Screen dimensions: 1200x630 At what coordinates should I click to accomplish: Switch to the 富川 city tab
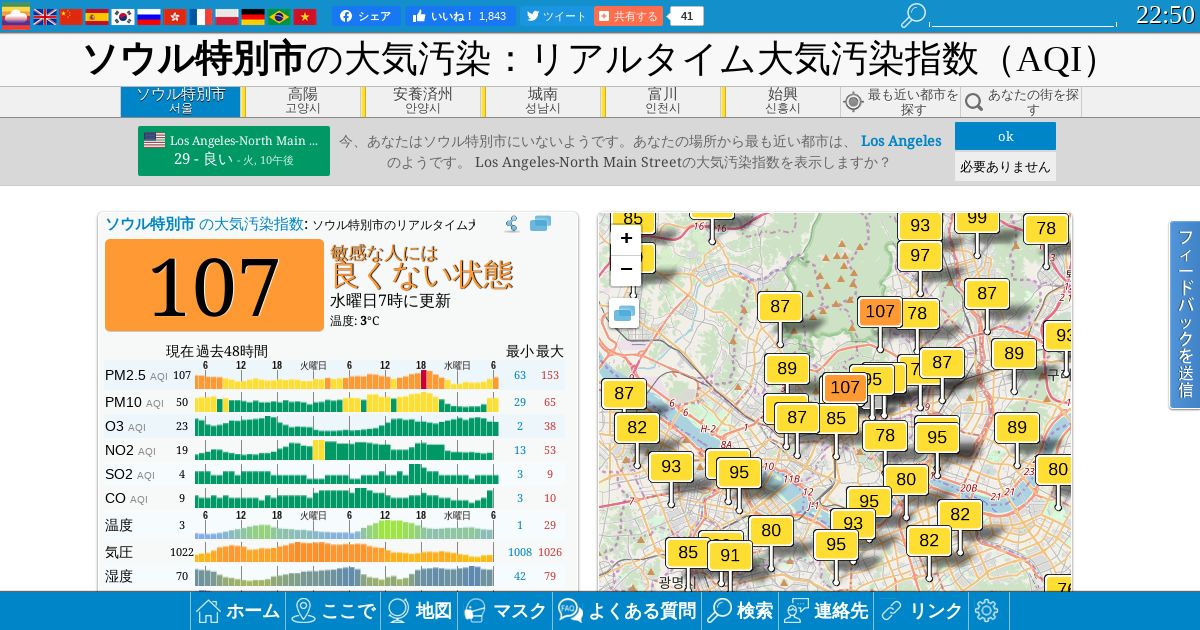click(x=663, y=101)
